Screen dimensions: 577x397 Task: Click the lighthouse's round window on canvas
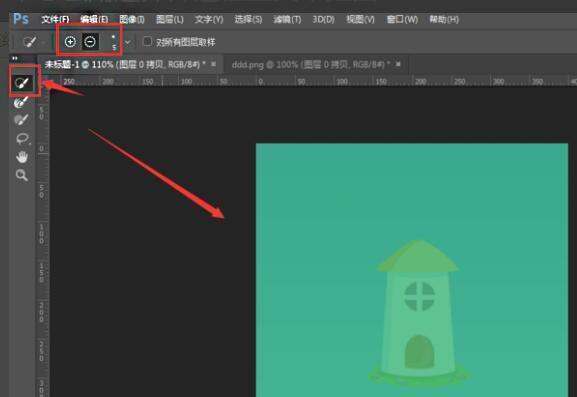coord(420,296)
